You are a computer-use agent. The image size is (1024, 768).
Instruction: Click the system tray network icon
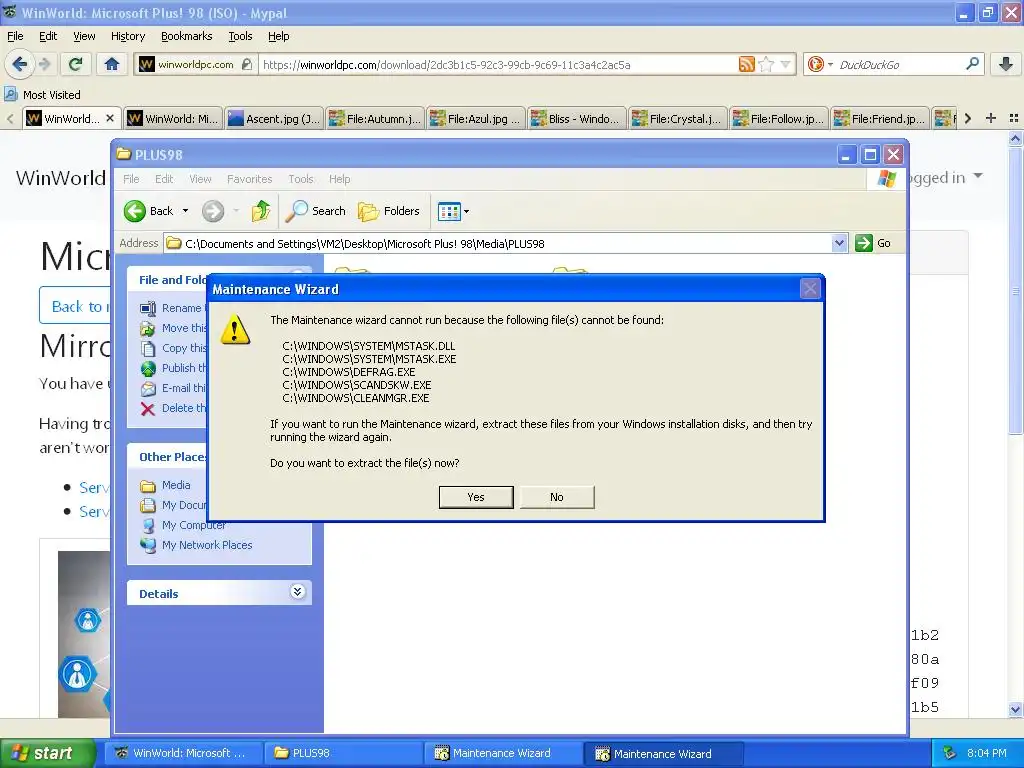(950, 753)
